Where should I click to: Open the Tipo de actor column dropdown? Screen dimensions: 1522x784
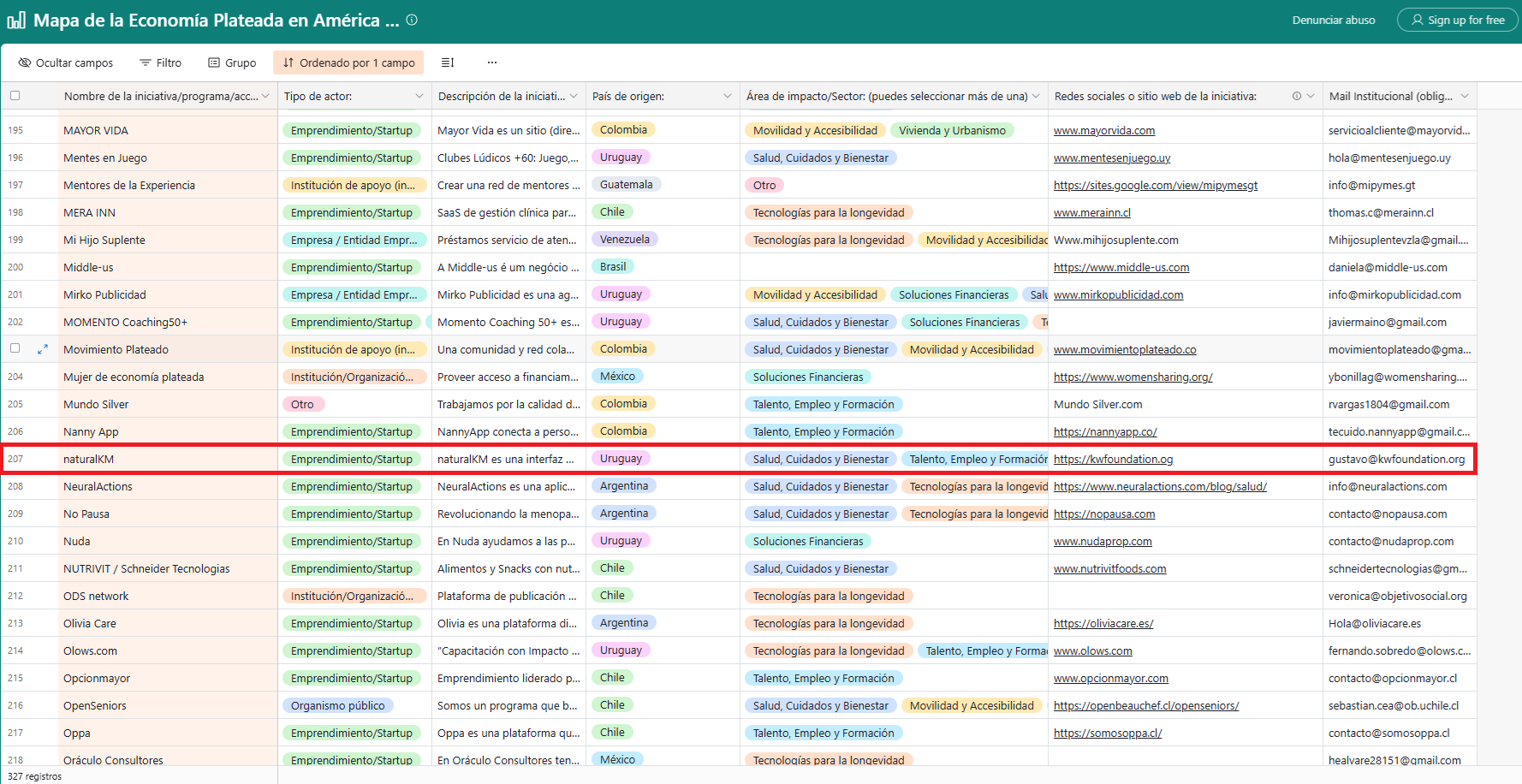click(x=419, y=96)
